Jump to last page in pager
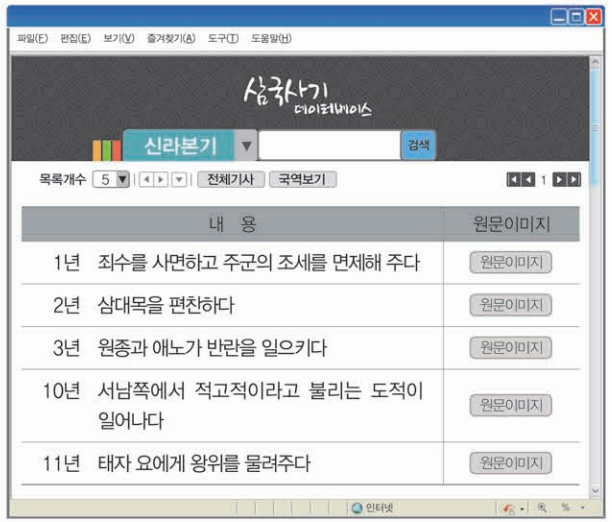 point(574,180)
